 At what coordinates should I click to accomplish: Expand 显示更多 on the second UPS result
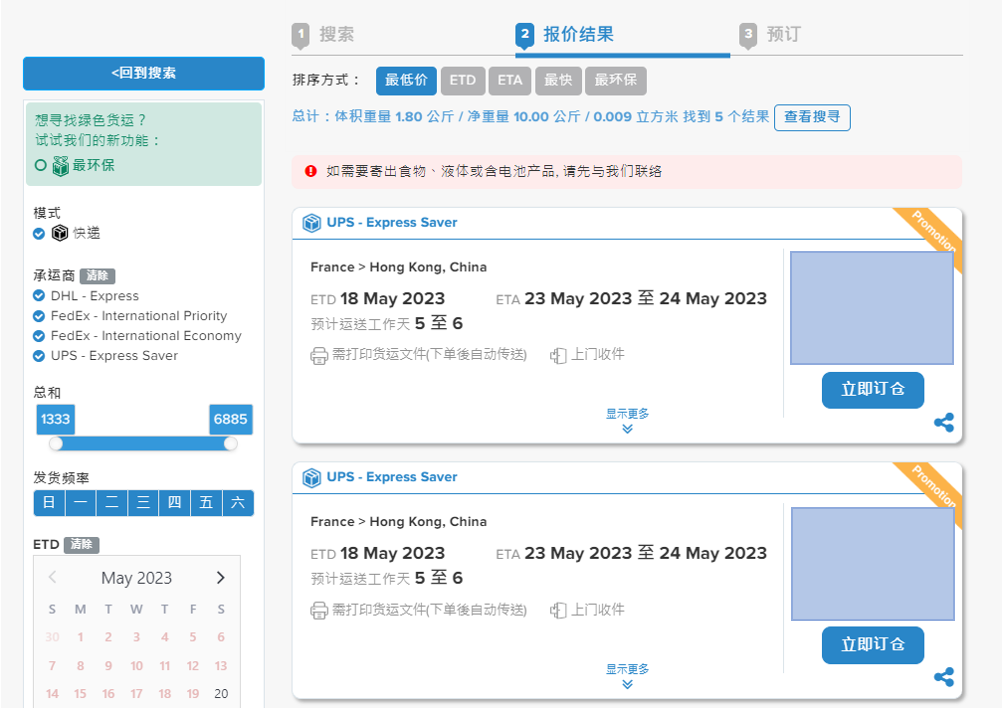coord(628,676)
